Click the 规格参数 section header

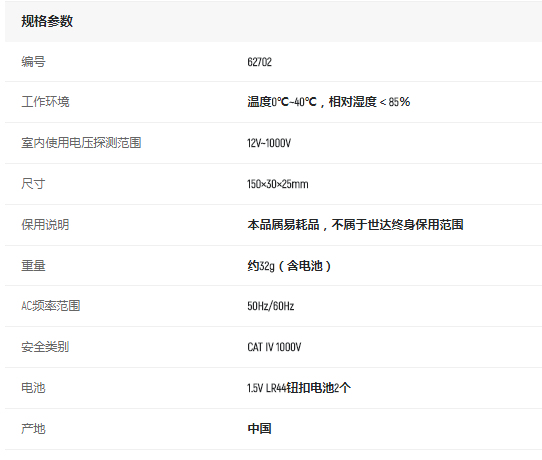(47, 21)
